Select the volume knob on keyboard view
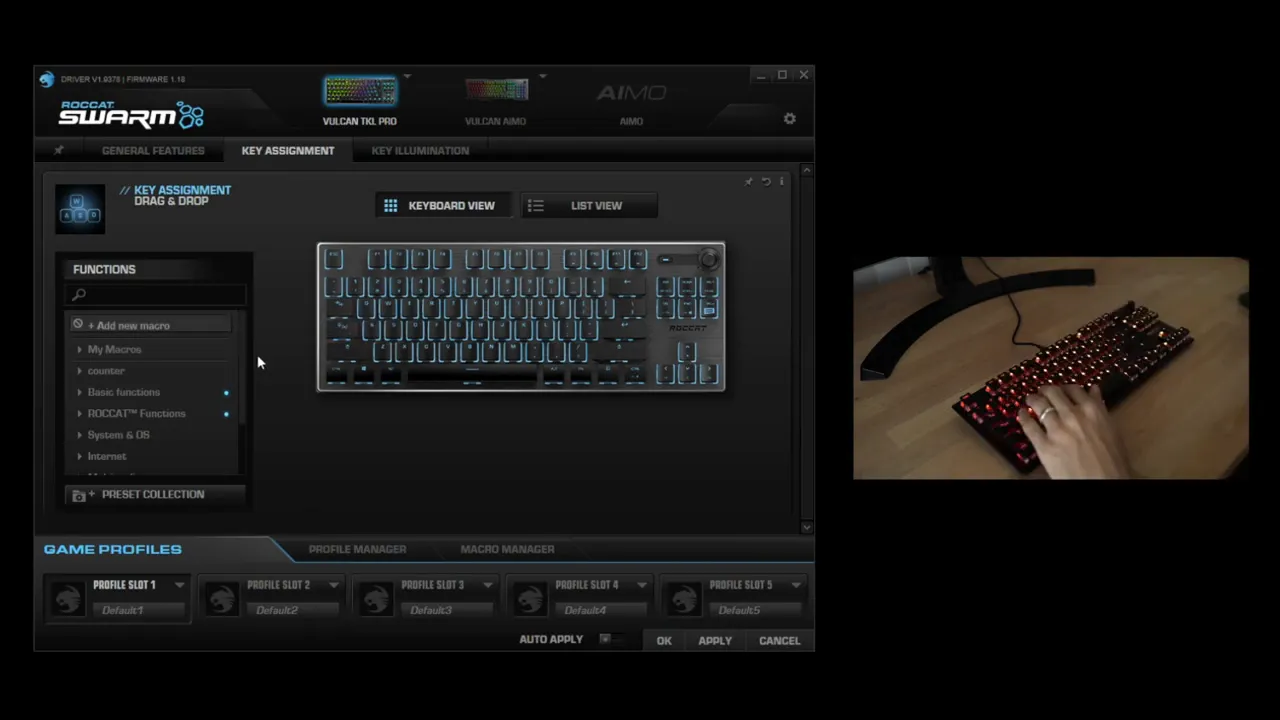This screenshot has width=1280, height=720. pyautogui.click(x=708, y=259)
